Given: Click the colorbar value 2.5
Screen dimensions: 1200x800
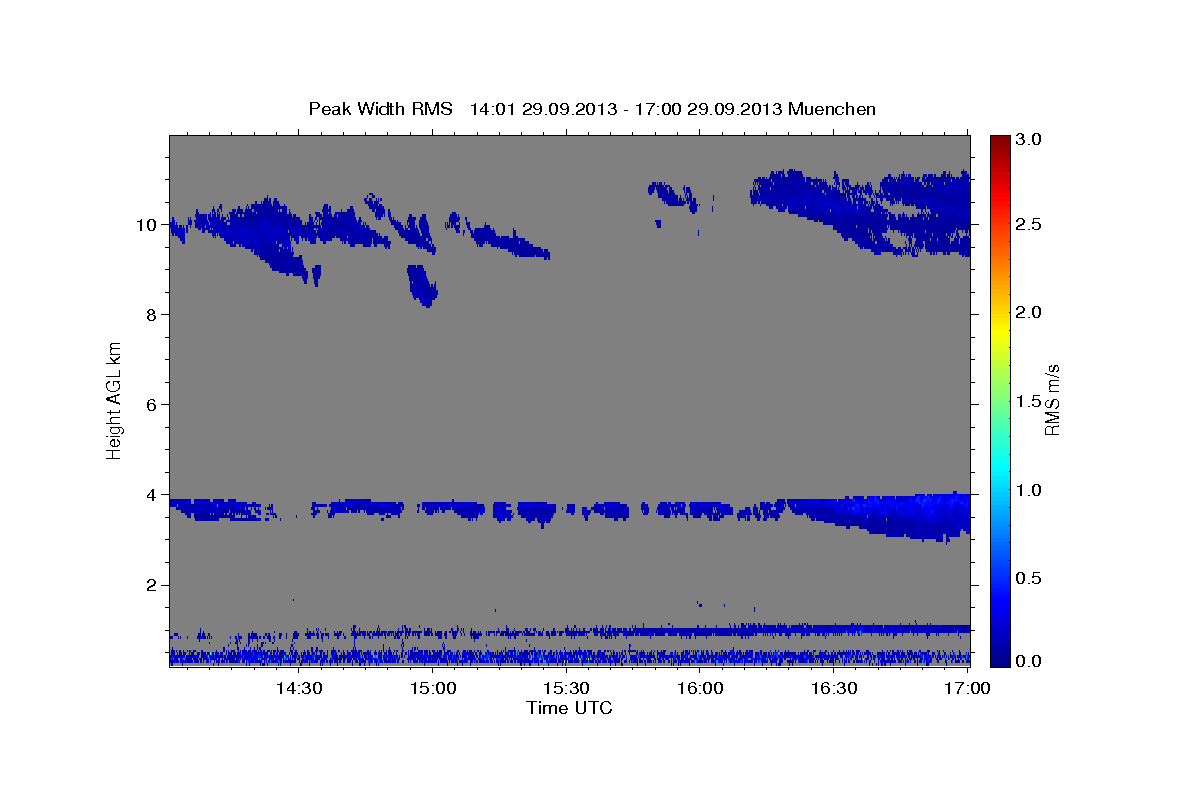Looking at the screenshot, I should (1030, 225).
